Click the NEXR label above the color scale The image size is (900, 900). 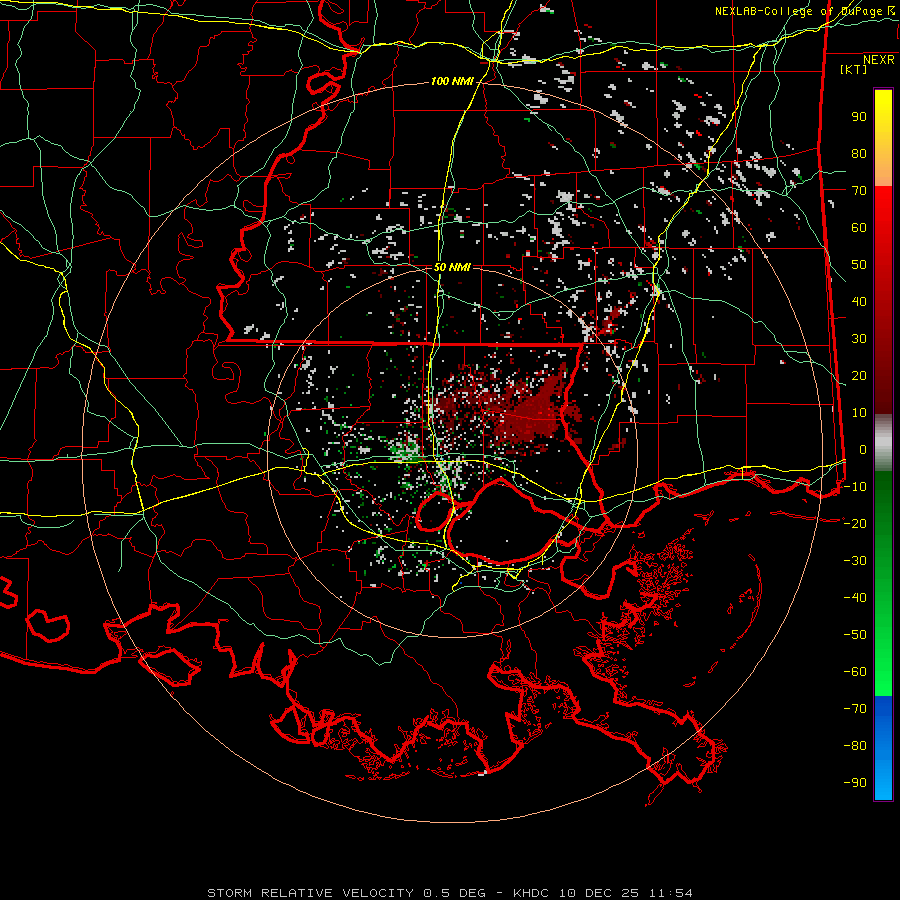point(878,60)
